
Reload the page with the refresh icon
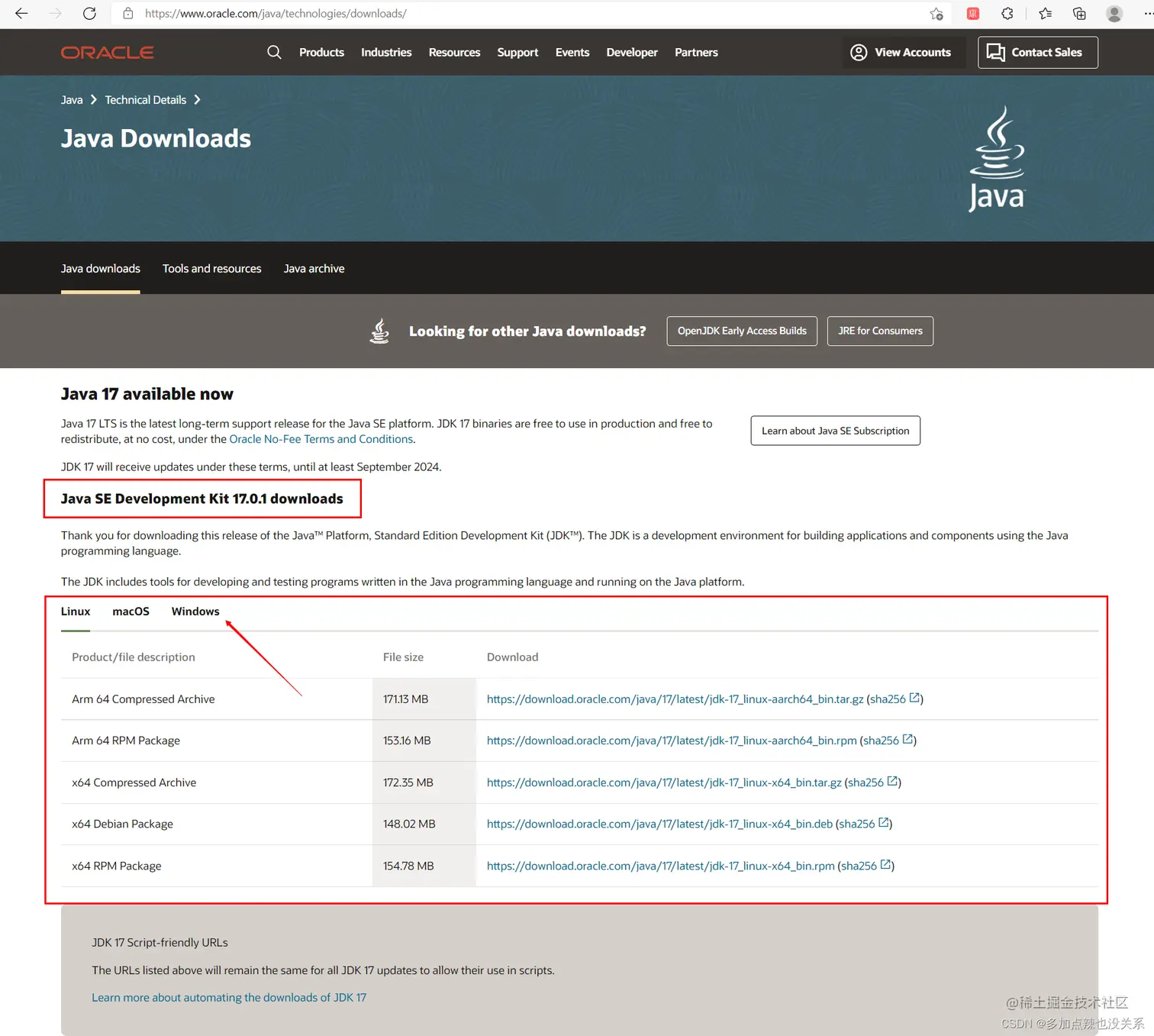pyautogui.click(x=89, y=14)
